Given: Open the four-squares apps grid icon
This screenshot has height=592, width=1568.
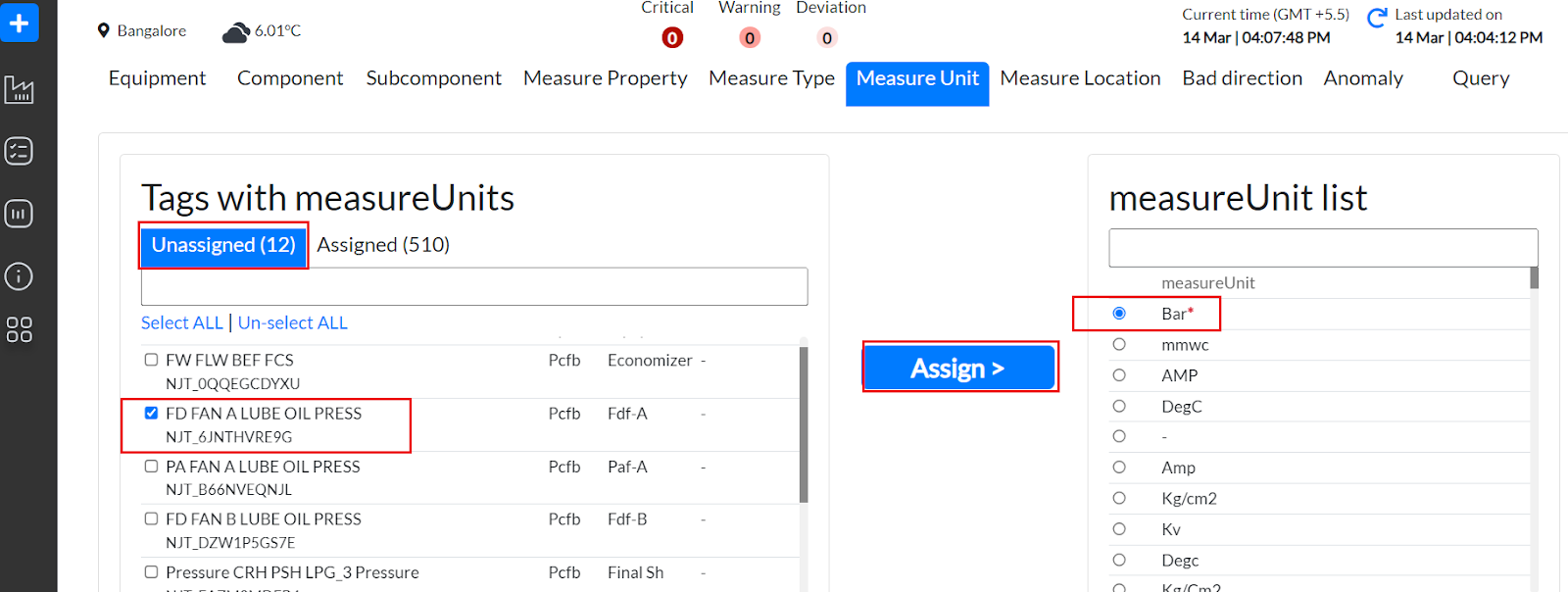Looking at the screenshot, I should pyautogui.click(x=19, y=329).
